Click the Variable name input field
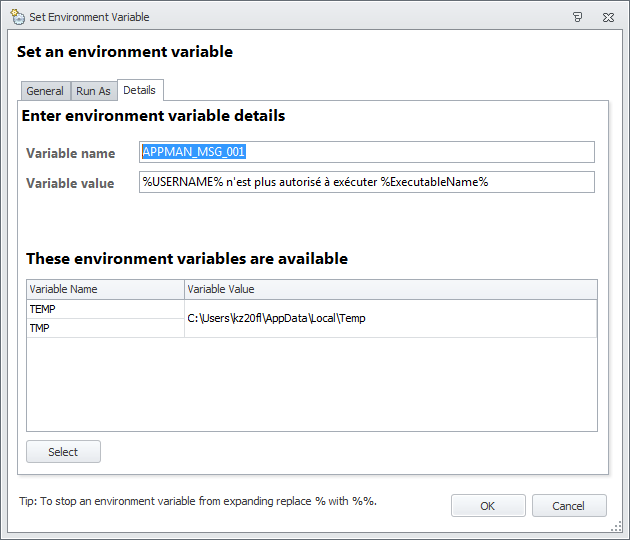Viewport: 630px width, 540px height. coord(366,152)
